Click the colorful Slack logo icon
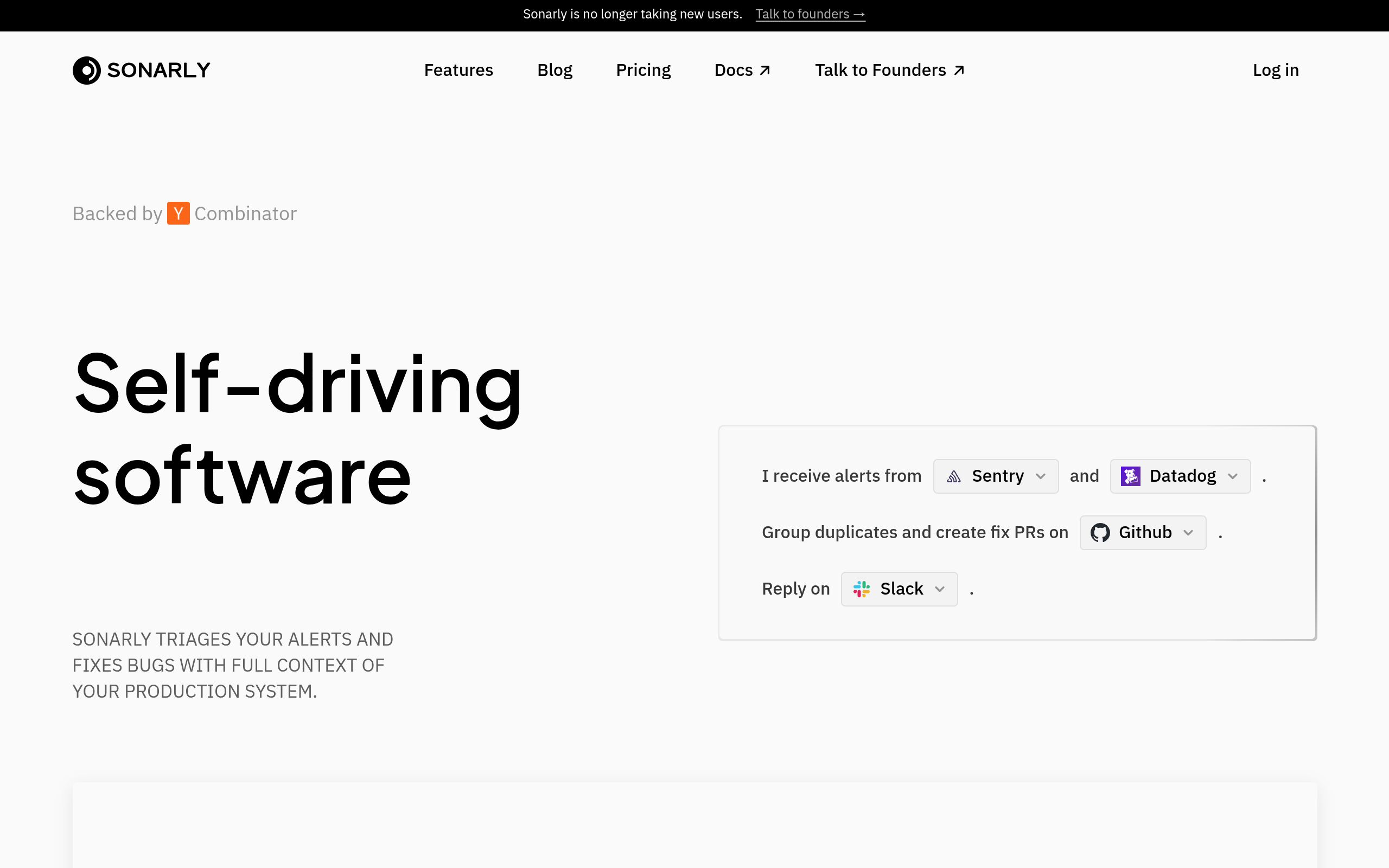1389x868 pixels. (x=861, y=589)
